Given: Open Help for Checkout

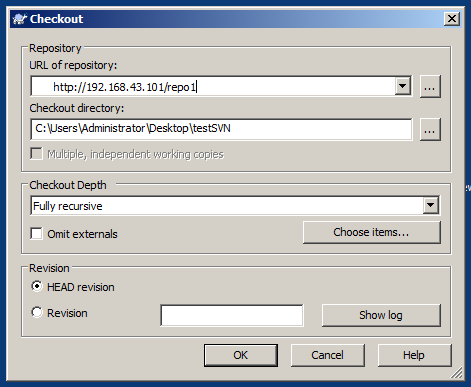Looking at the screenshot, I should tap(414, 355).
